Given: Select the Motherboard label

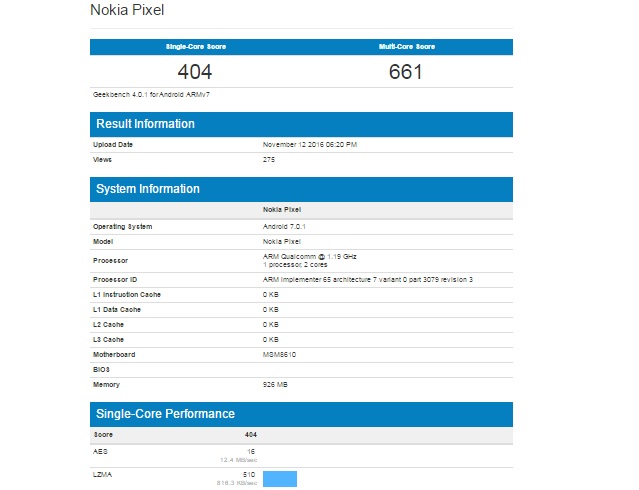Looking at the screenshot, I should coord(114,355).
